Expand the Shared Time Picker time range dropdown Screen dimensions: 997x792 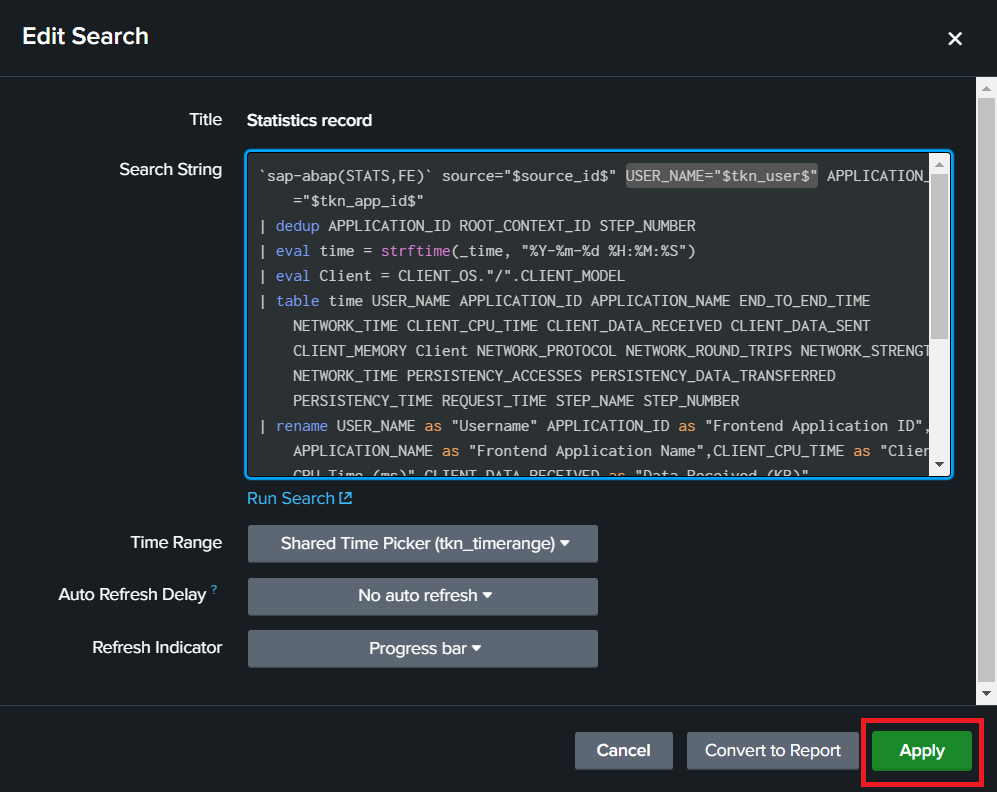point(422,544)
